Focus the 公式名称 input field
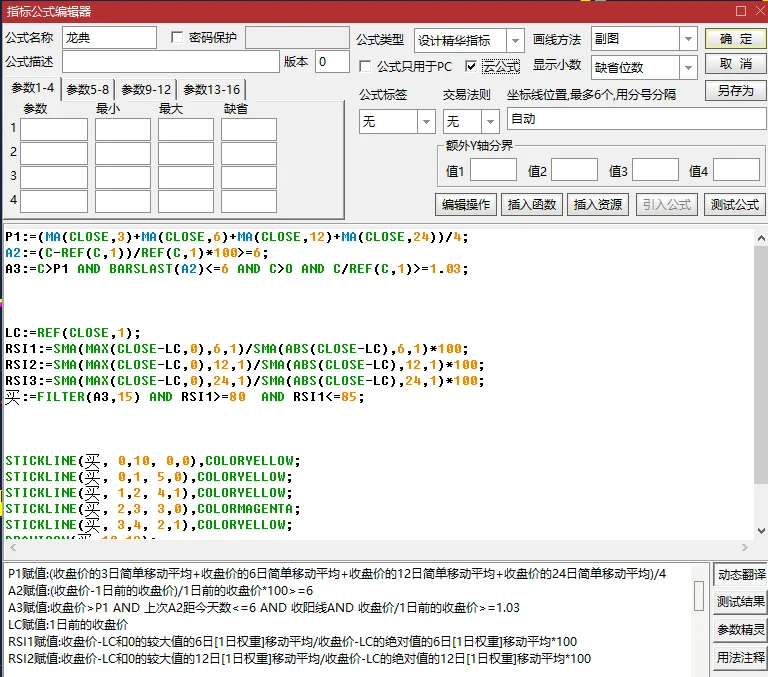This screenshot has height=677, width=768. pyautogui.click(x=109, y=38)
